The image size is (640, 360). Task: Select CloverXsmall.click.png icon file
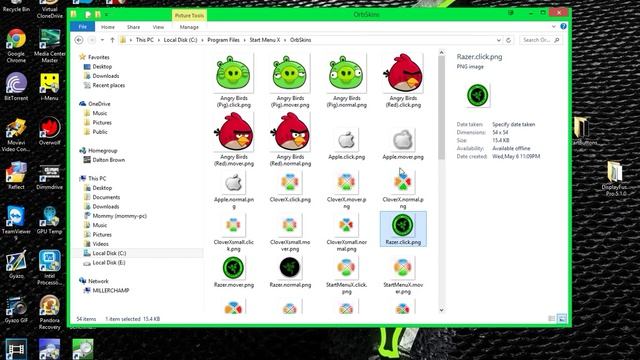click(x=233, y=233)
